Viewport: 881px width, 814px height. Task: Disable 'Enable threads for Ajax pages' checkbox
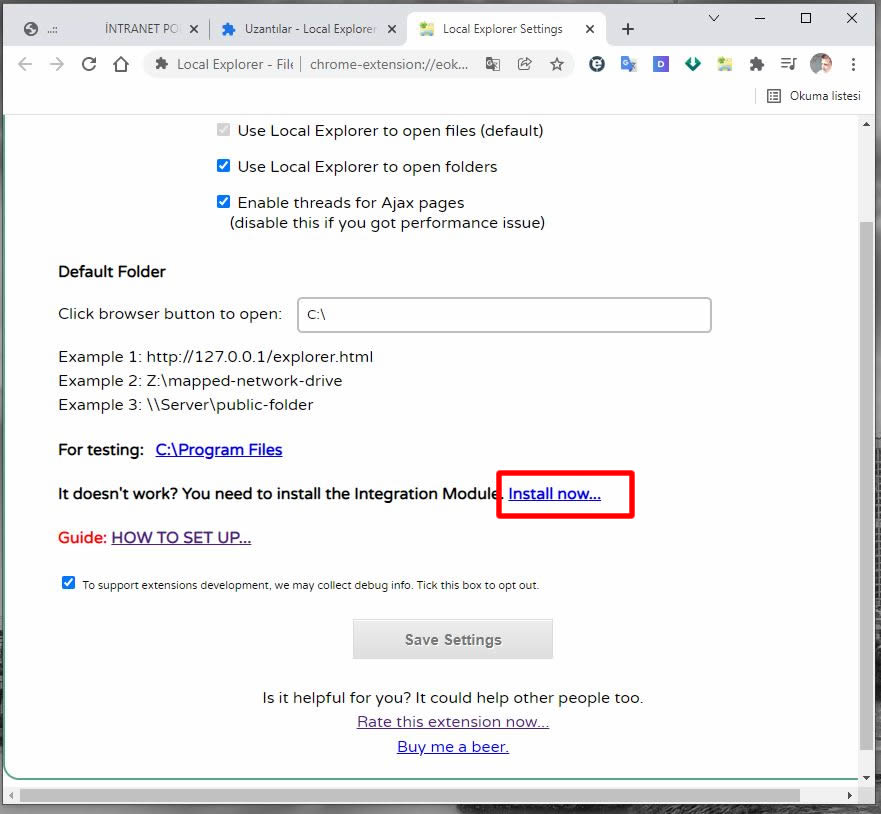pyautogui.click(x=223, y=202)
